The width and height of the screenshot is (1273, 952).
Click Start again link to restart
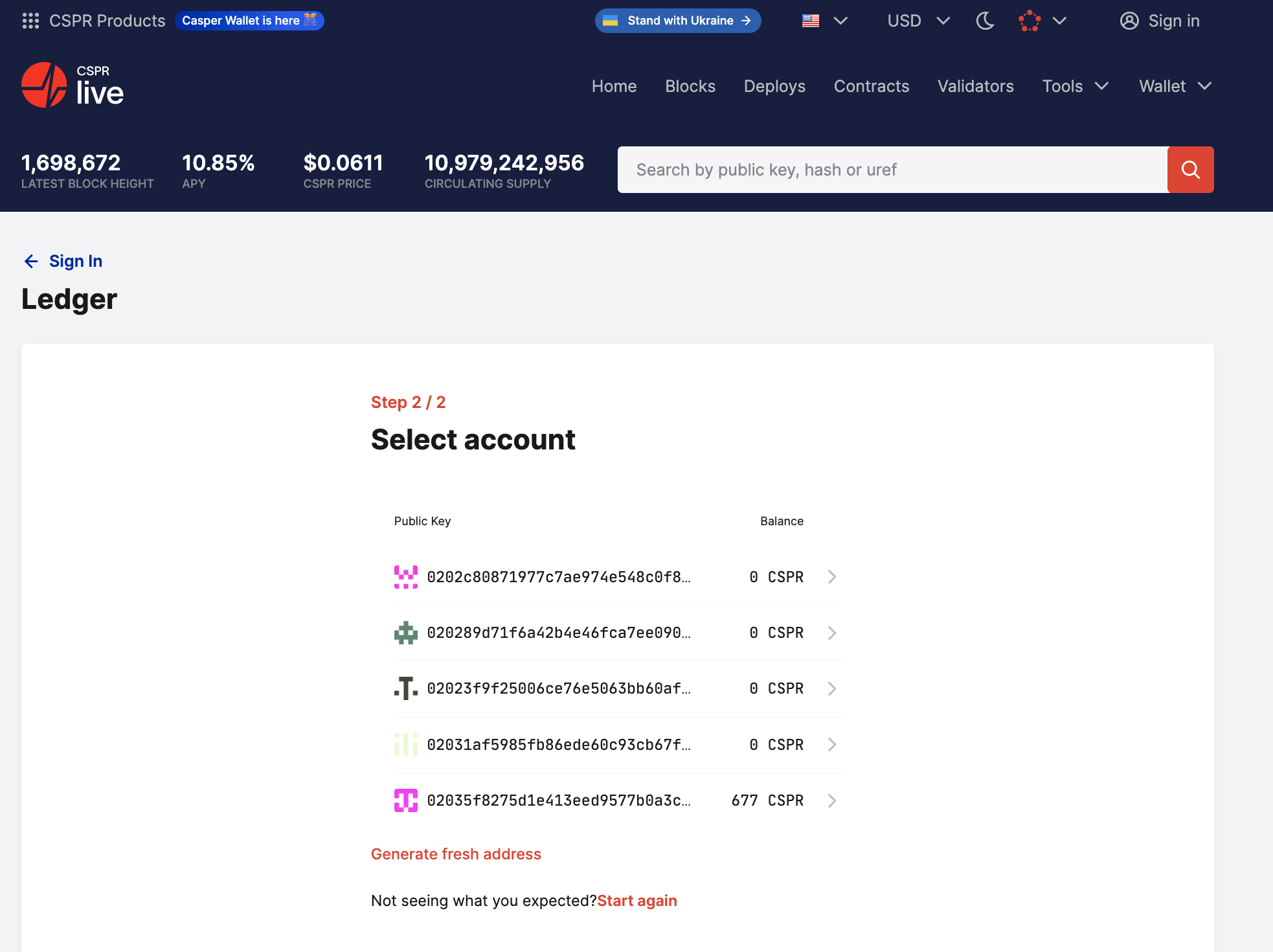(x=637, y=900)
